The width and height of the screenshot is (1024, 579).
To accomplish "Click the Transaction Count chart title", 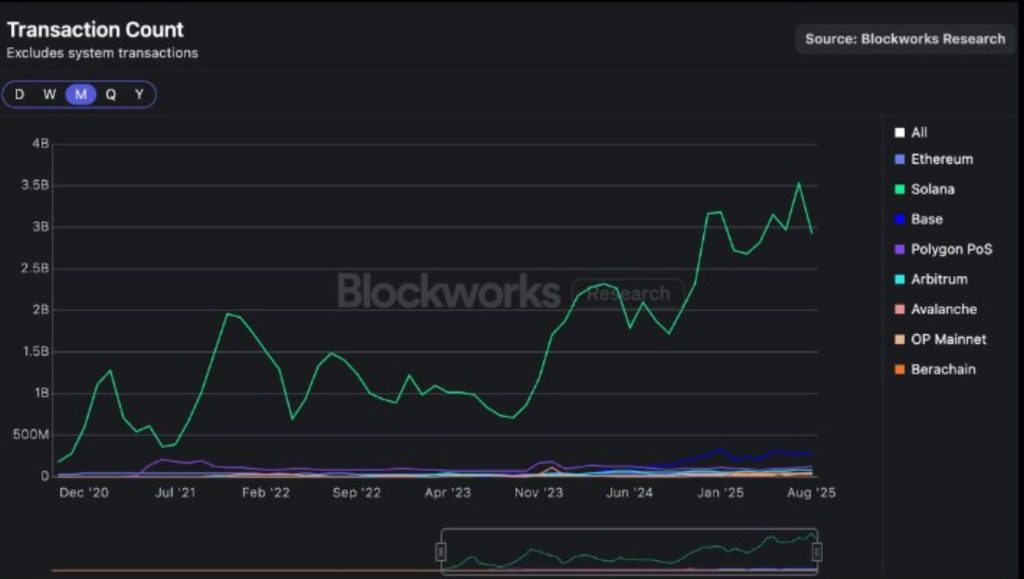I will pyautogui.click(x=95, y=29).
